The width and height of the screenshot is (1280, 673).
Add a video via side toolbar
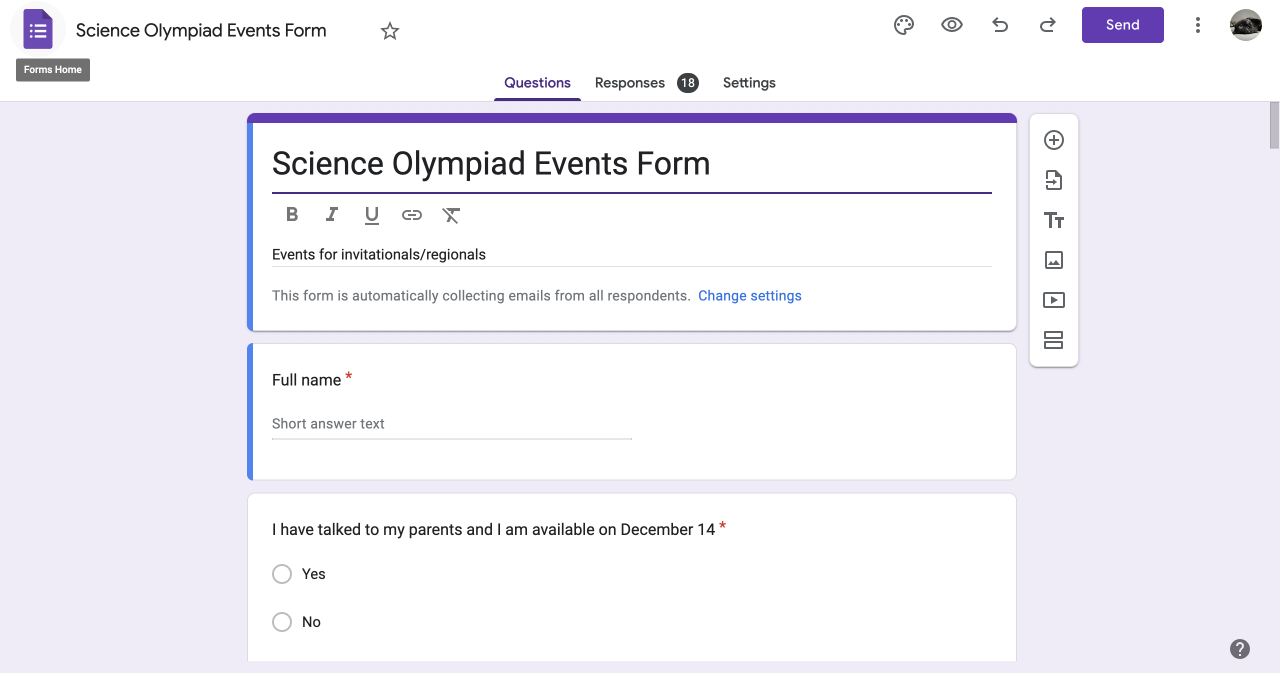[1053, 300]
